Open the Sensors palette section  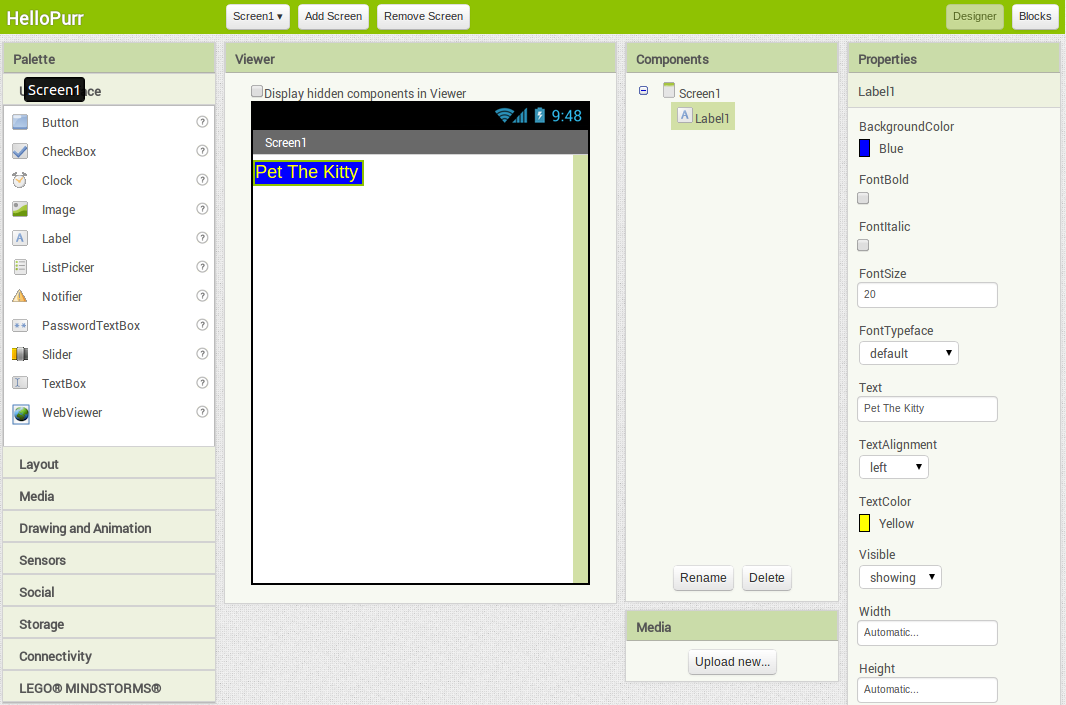point(109,560)
